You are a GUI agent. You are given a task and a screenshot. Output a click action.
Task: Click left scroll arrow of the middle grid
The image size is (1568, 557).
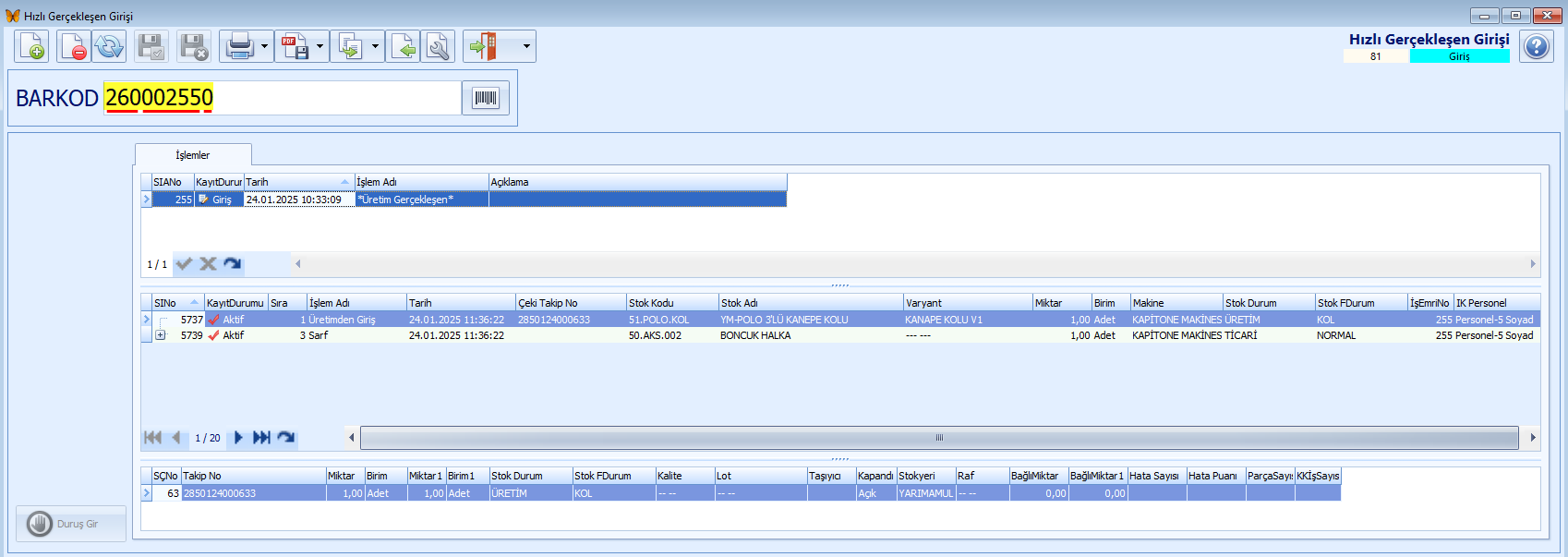[x=351, y=438]
